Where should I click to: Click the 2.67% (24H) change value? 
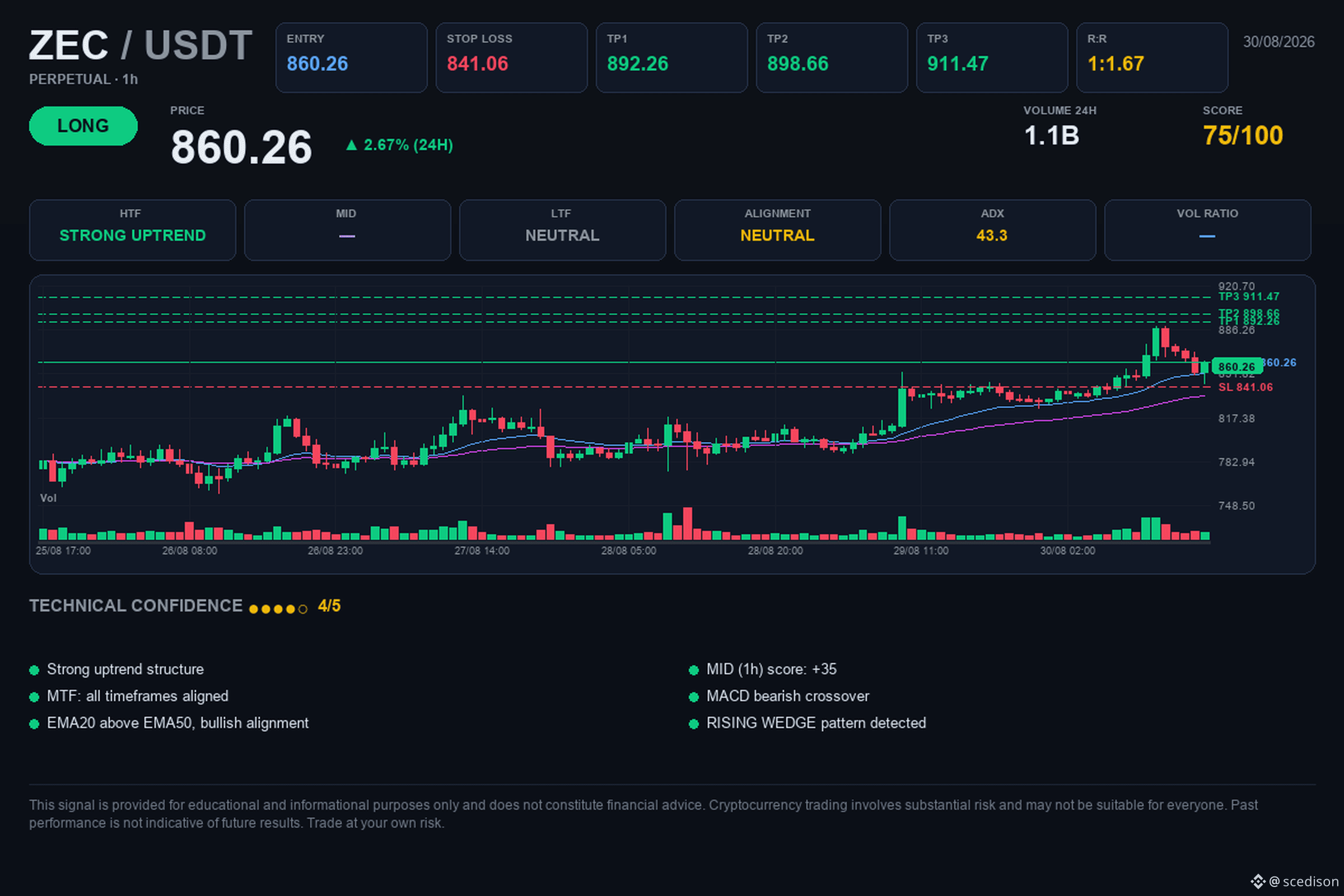click(x=408, y=145)
